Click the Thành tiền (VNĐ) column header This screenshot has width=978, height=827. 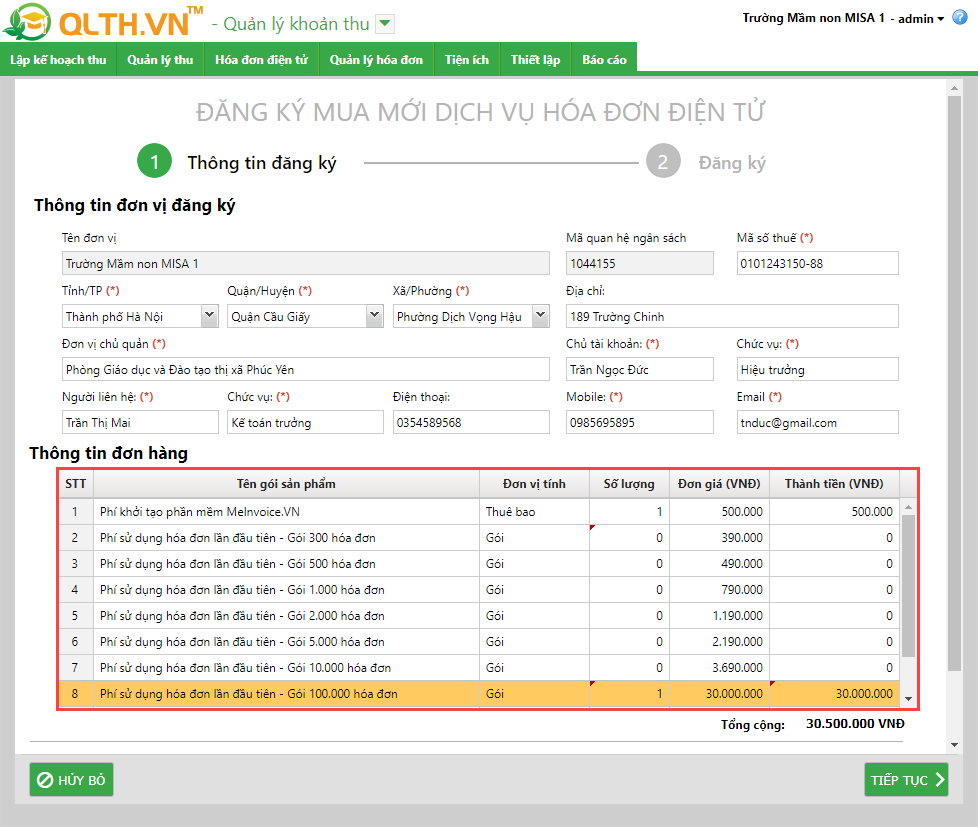click(x=834, y=484)
